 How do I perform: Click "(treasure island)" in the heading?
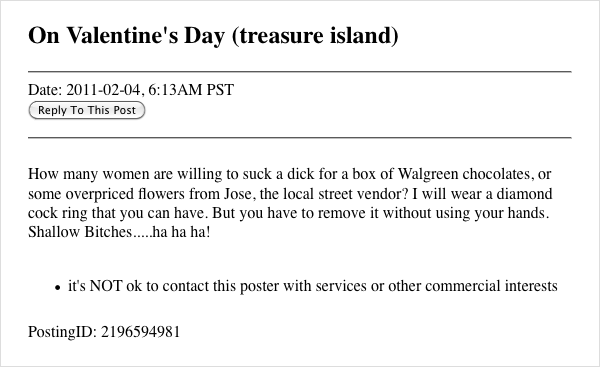click(315, 36)
